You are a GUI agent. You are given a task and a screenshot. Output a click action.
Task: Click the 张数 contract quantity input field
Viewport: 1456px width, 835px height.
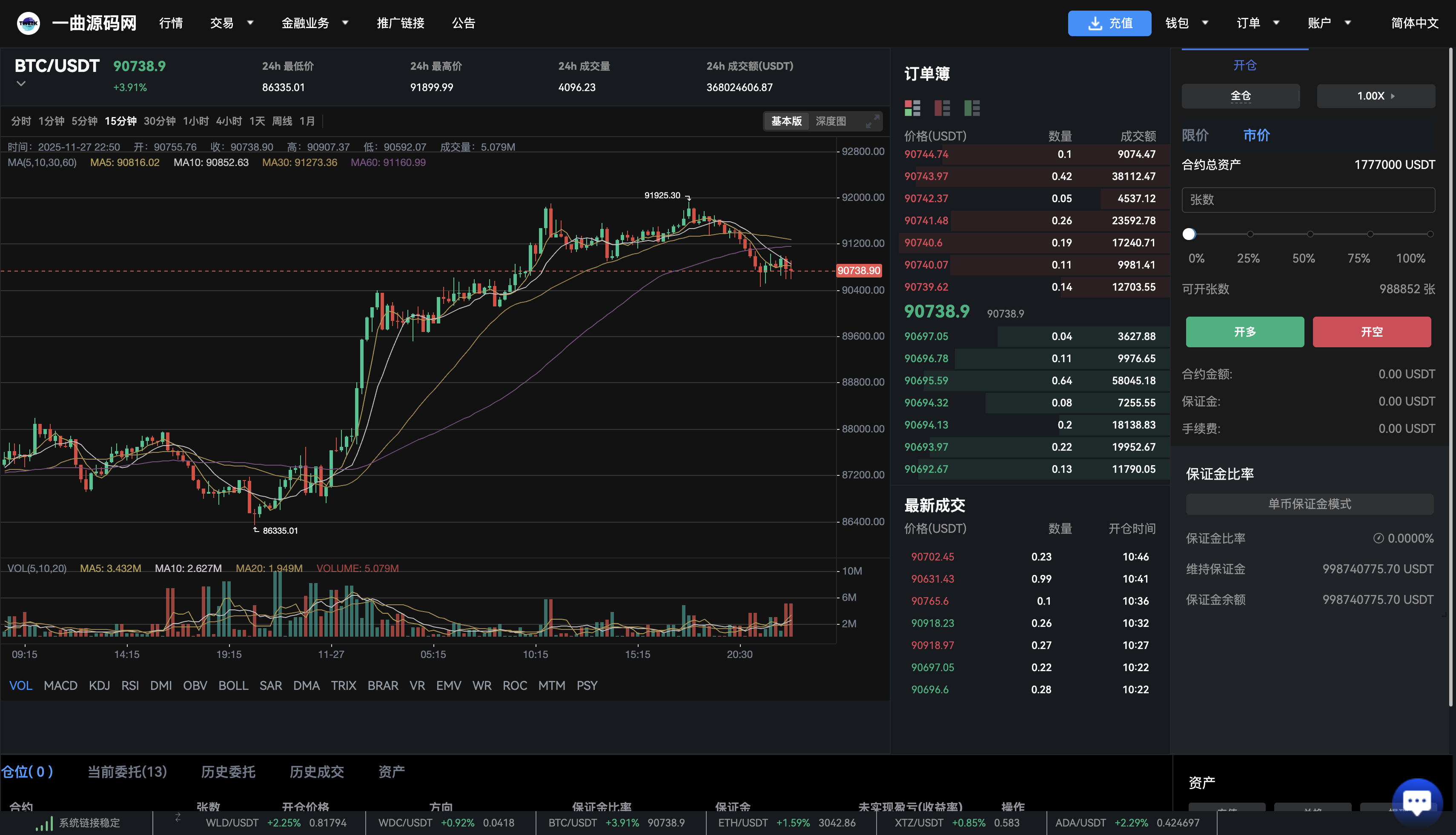1308,200
